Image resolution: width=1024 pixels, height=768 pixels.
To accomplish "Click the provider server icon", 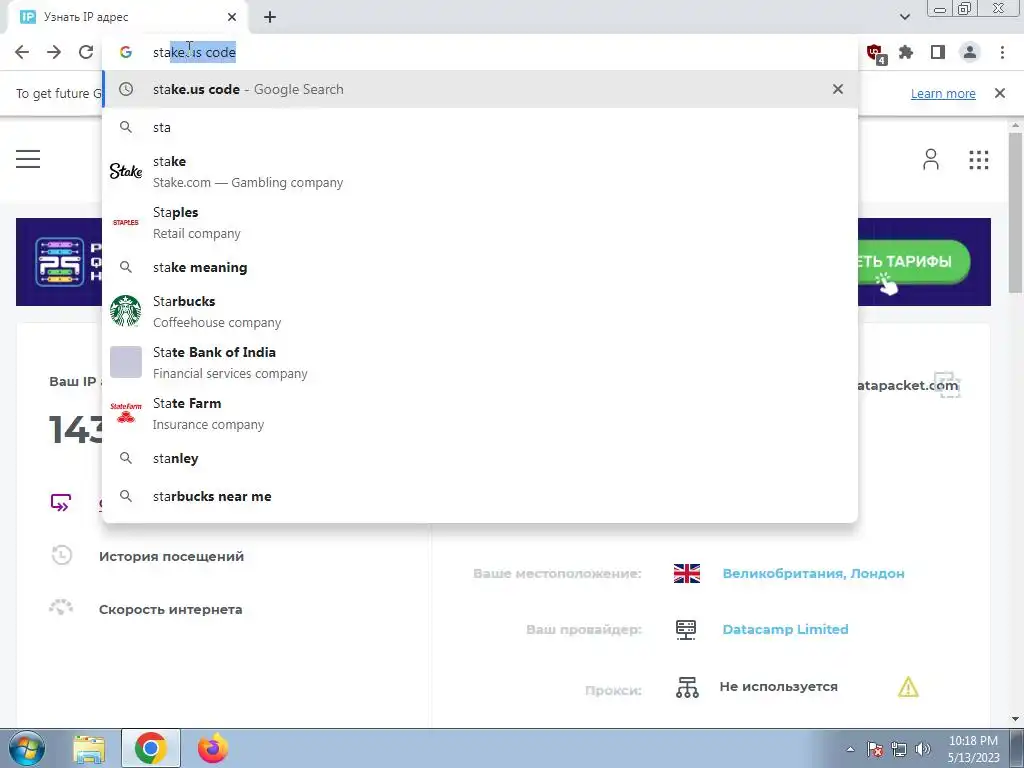I will [x=686, y=630].
